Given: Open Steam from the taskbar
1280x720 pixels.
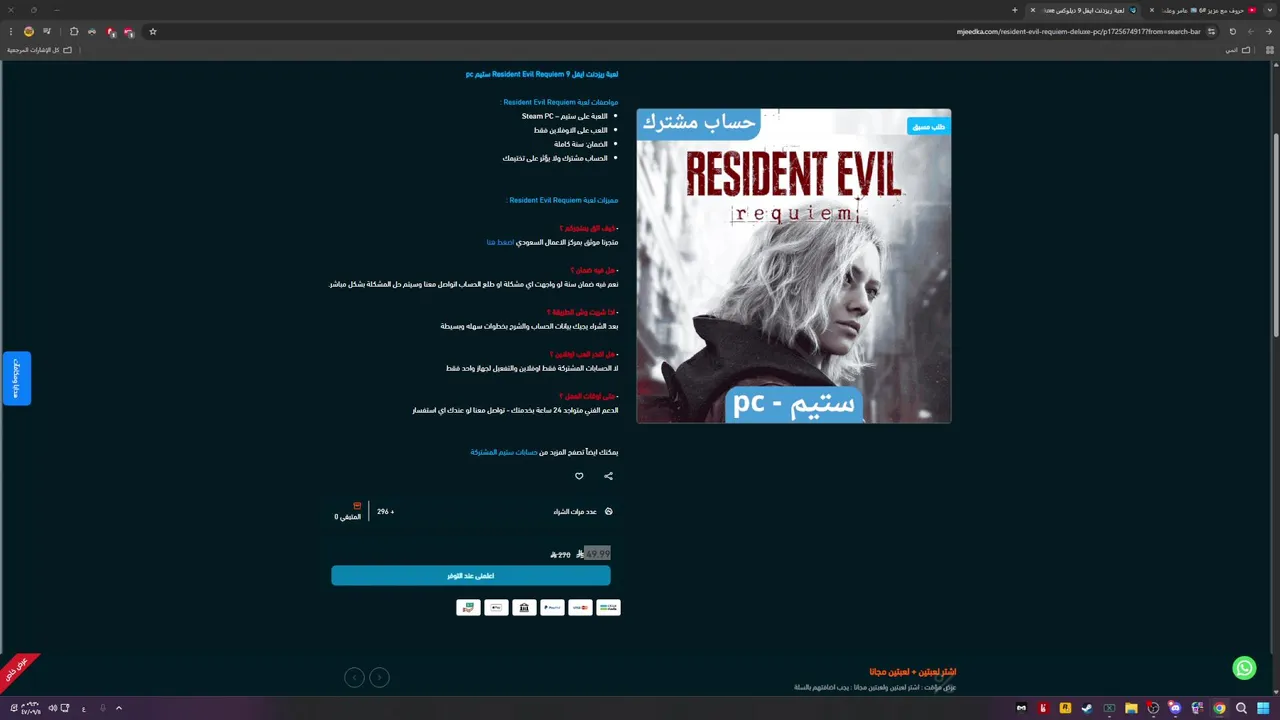Looking at the screenshot, I should tap(1087, 708).
